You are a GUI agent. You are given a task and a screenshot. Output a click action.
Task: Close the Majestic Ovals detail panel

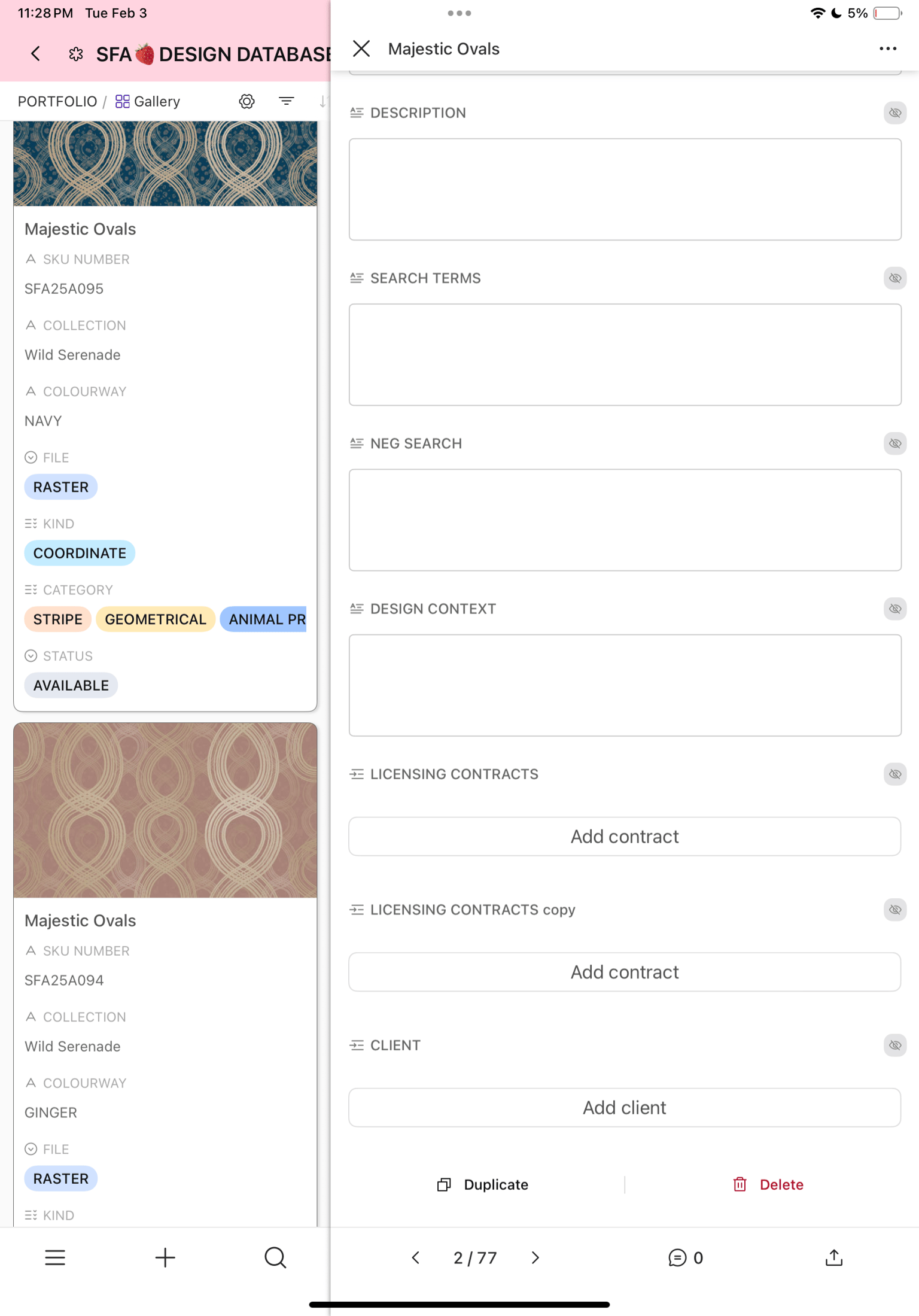361,48
